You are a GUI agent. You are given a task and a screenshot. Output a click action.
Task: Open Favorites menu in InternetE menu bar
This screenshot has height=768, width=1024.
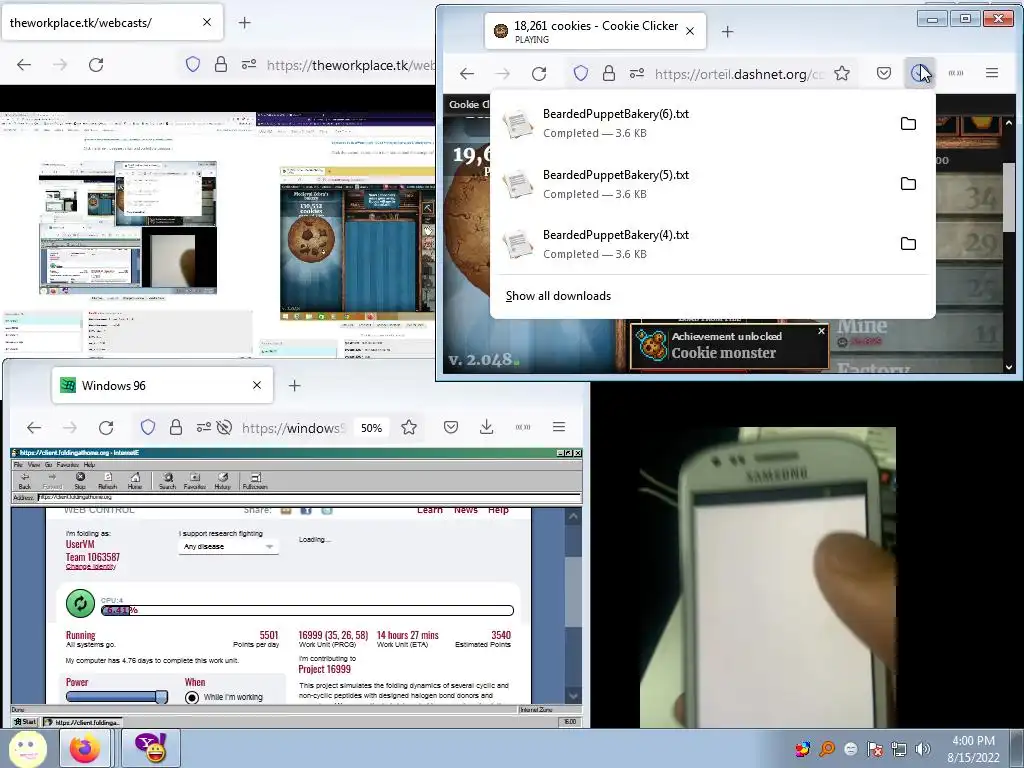(67, 465)
